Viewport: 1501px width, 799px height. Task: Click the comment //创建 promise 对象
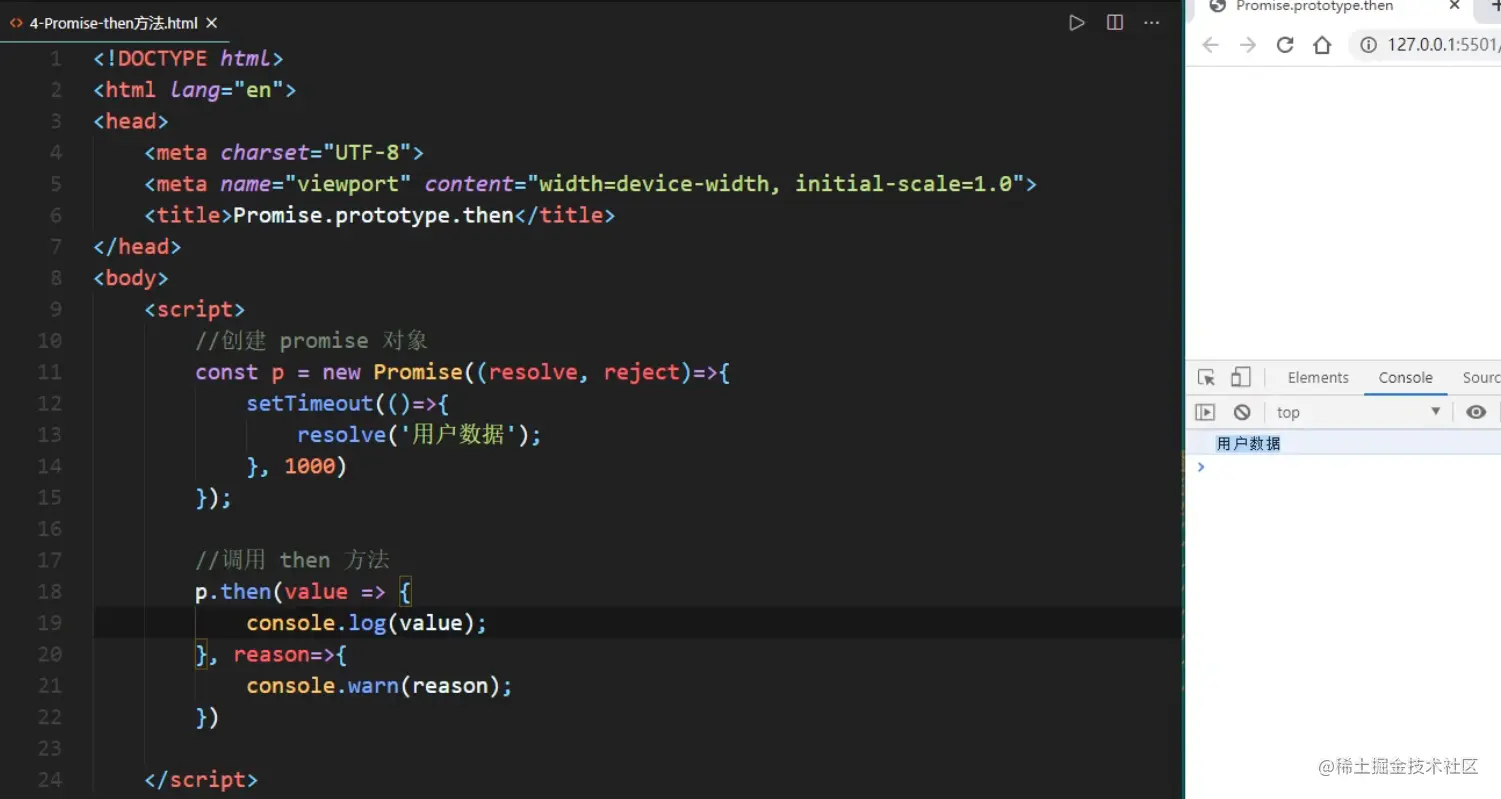pos(311,341)
